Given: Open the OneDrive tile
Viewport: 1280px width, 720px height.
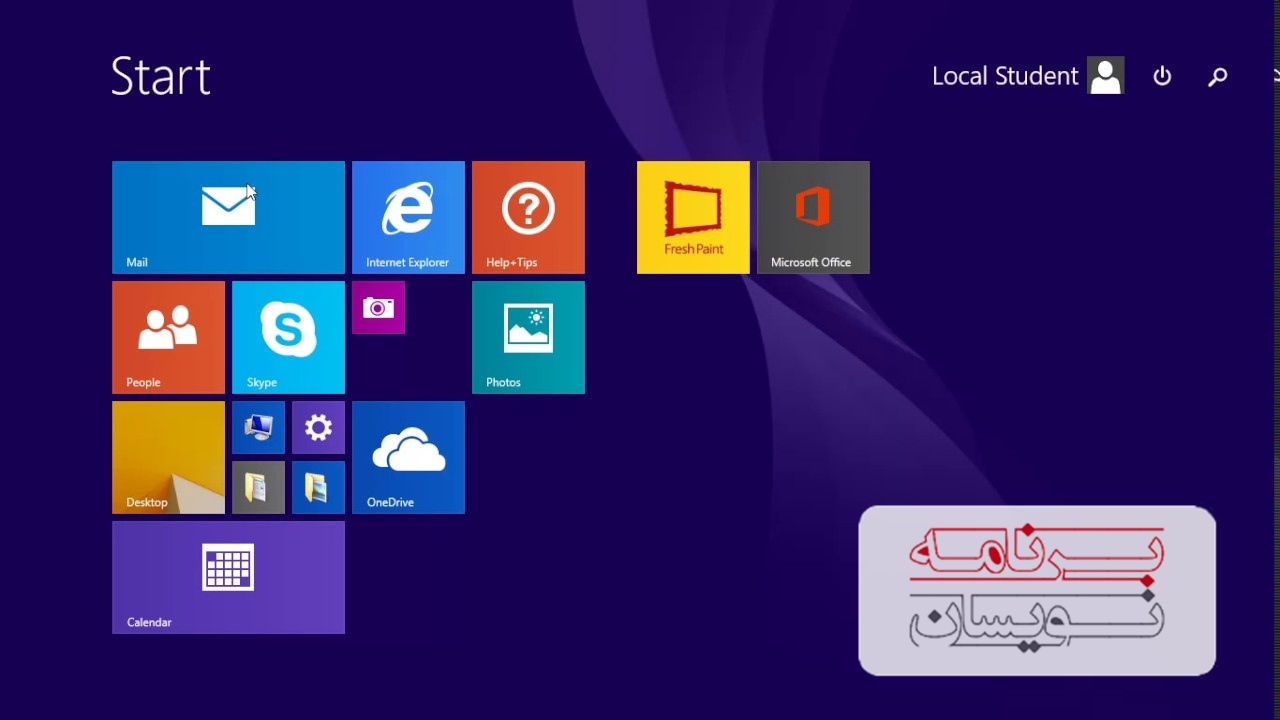Looking at the screenshot, I should [x=408, y=457].
